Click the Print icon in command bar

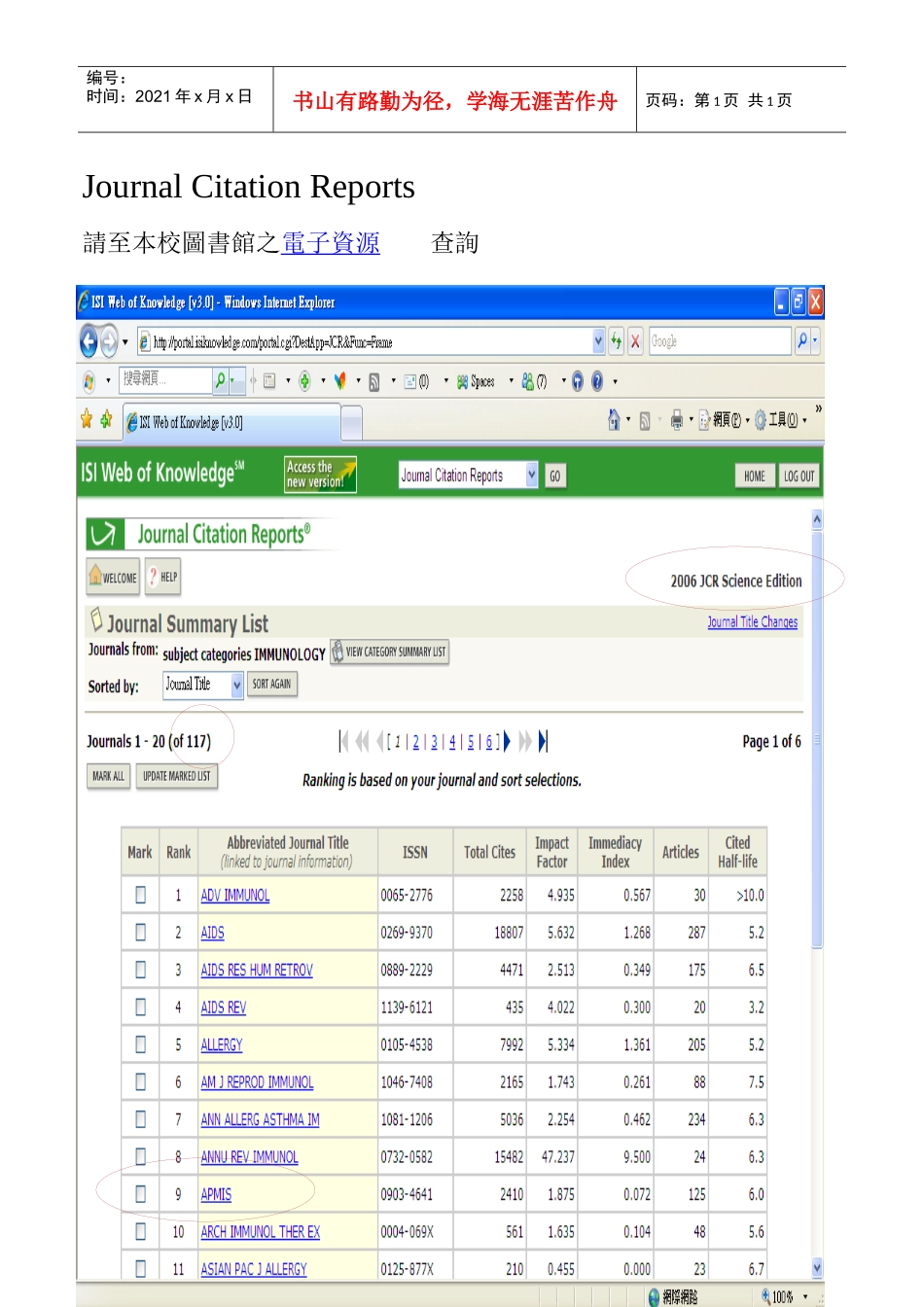(x=676, y=420)
